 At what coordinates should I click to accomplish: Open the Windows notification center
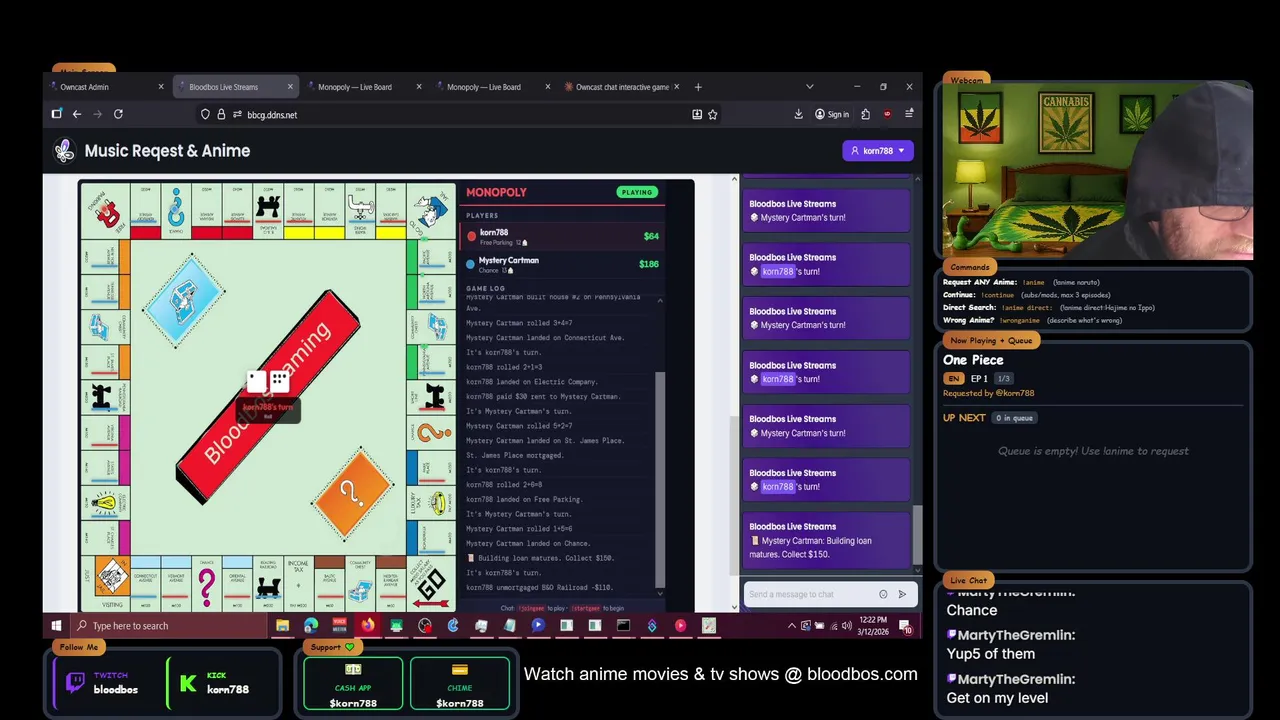[906, 626]
